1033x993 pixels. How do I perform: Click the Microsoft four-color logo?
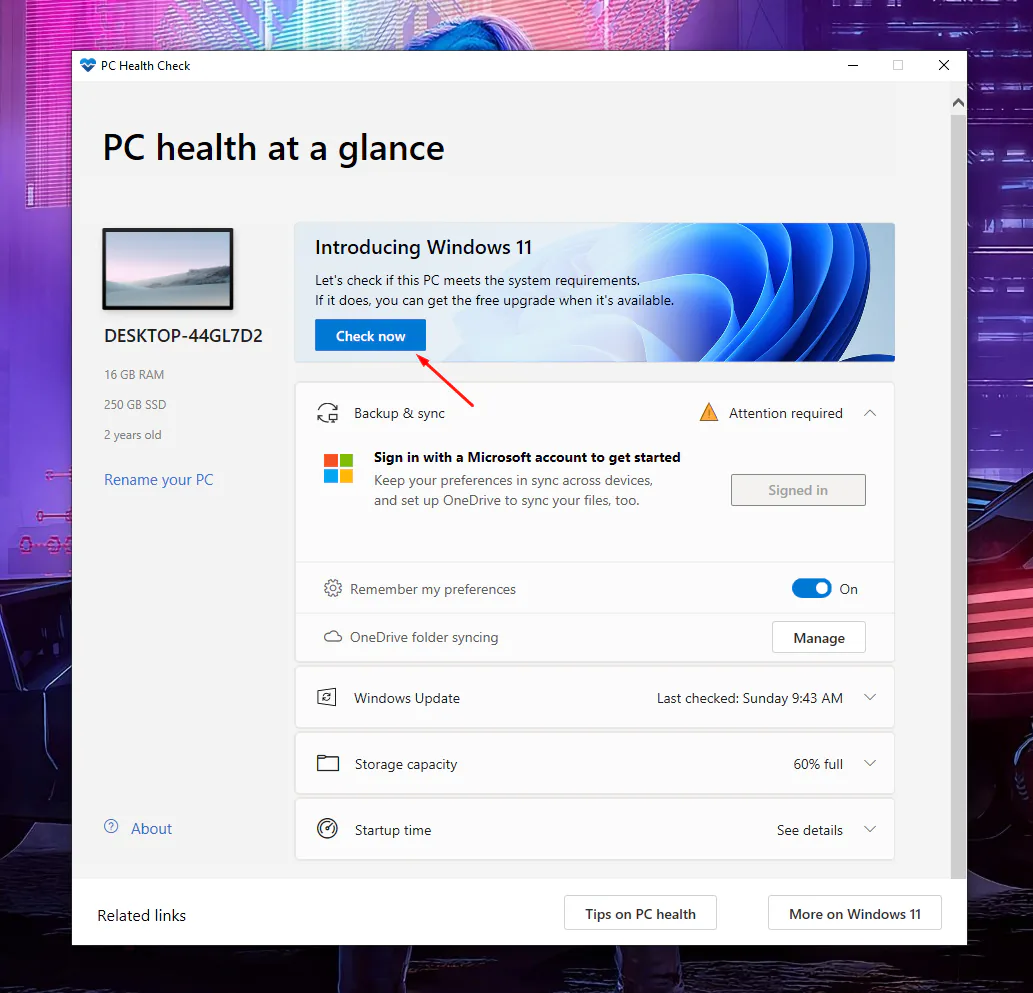click(x=339, y=468)
